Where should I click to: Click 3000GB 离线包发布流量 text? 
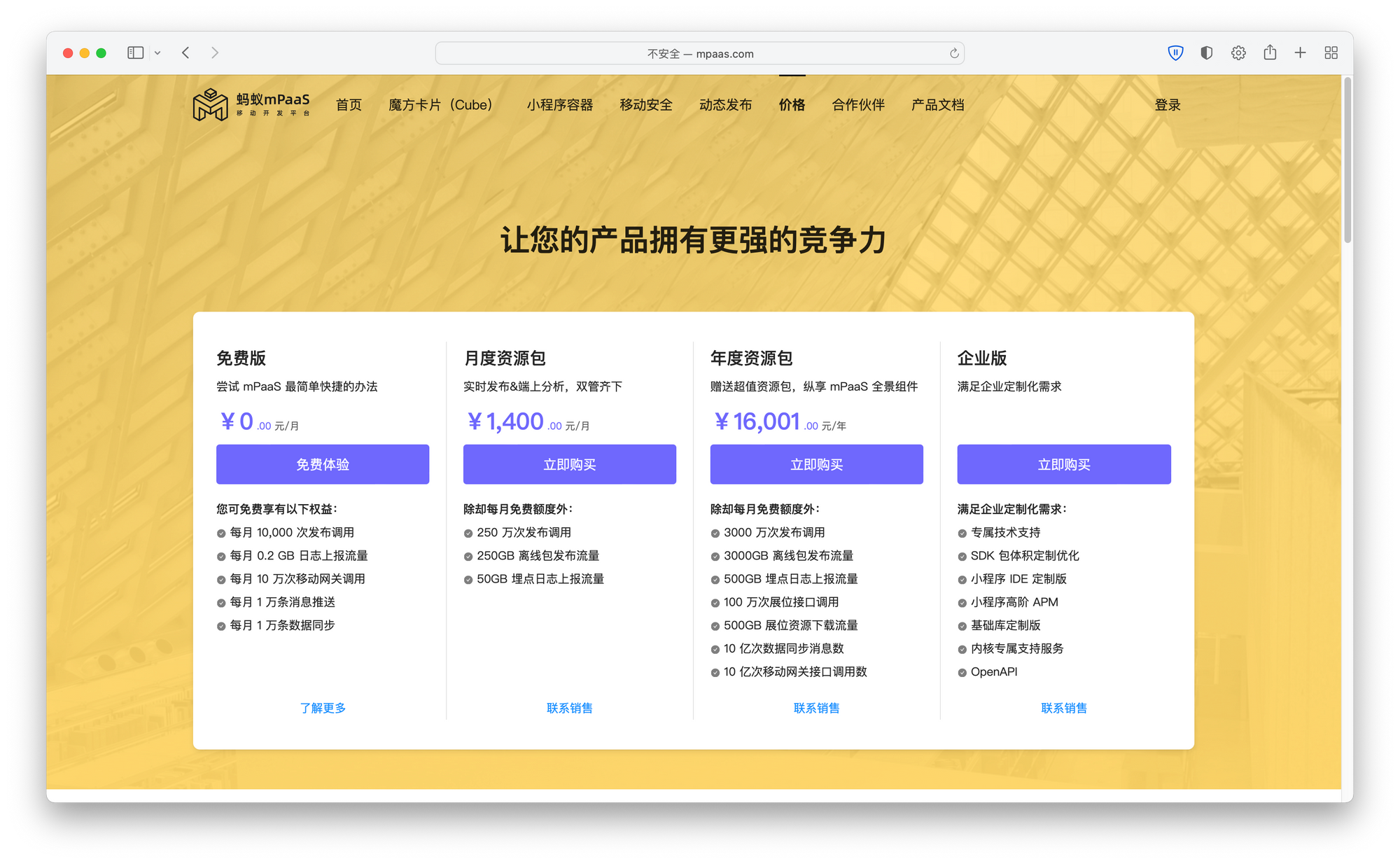(x=789, y=556)
